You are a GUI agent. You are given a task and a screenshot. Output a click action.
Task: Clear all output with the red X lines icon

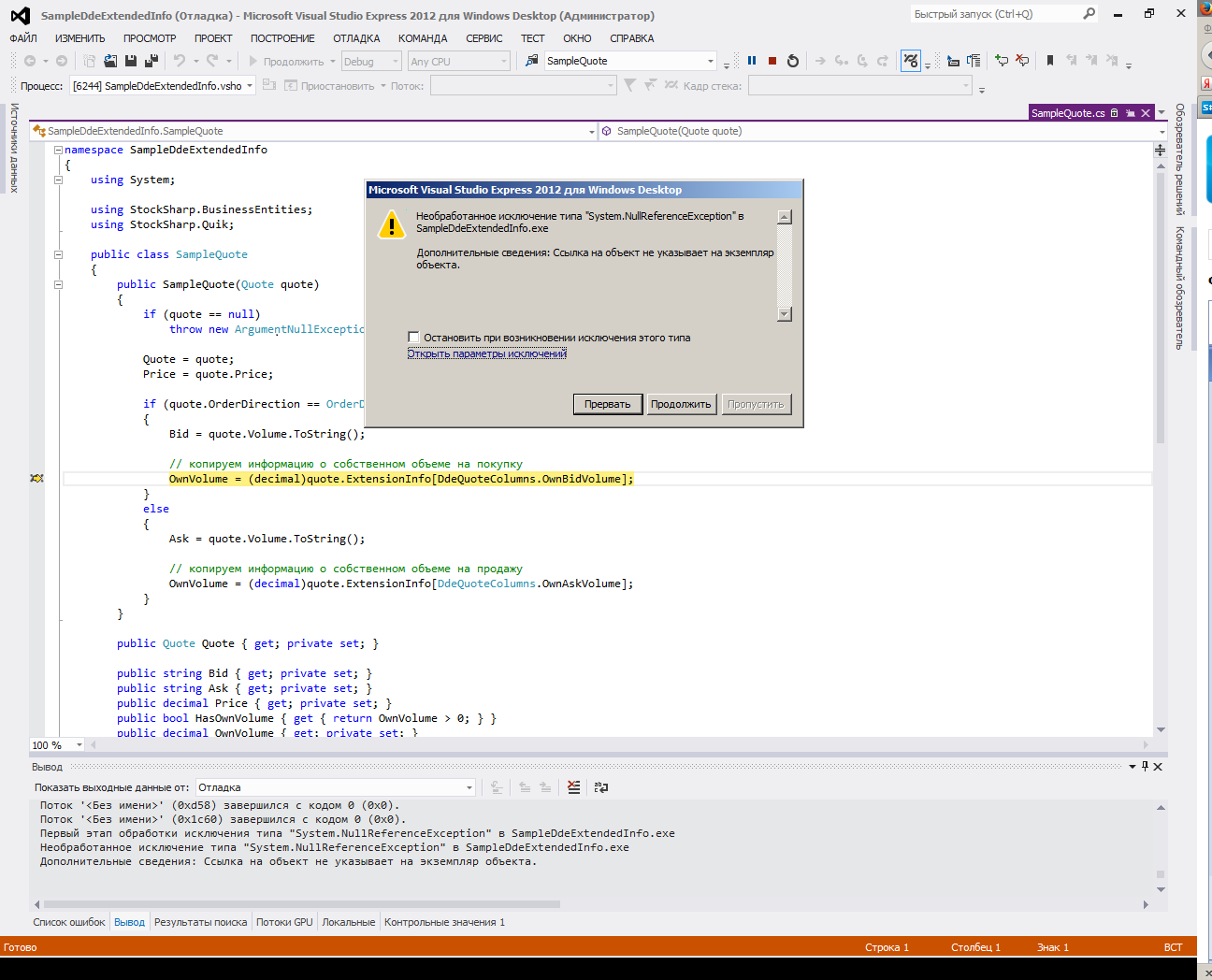573,787
